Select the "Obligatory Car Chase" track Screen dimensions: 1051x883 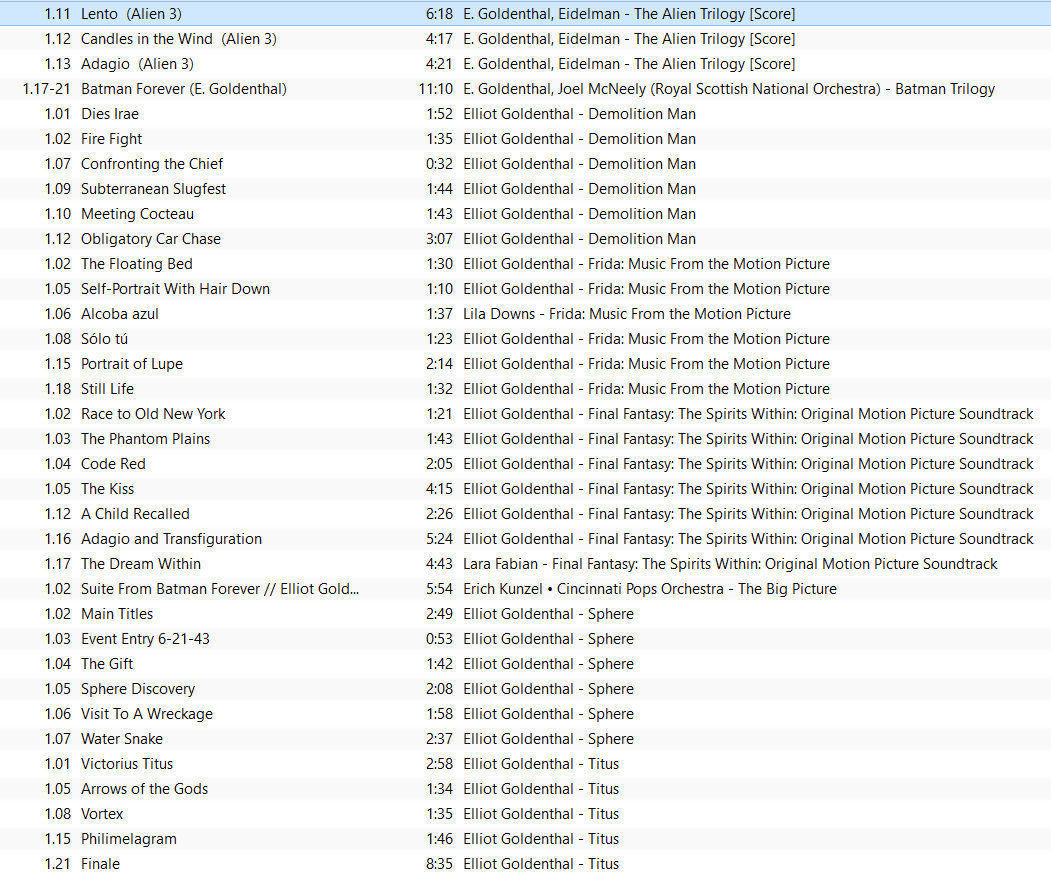tap(151, 239)
